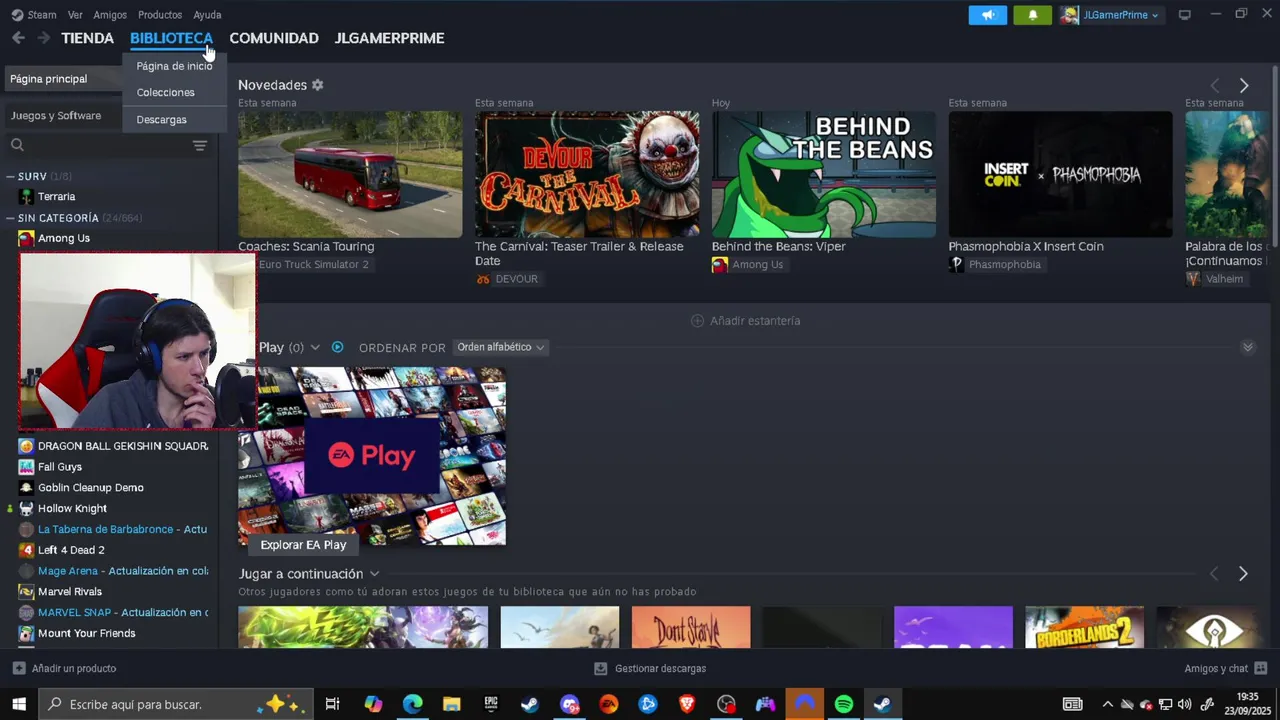Open the library filter options icon

click(200, 145)
